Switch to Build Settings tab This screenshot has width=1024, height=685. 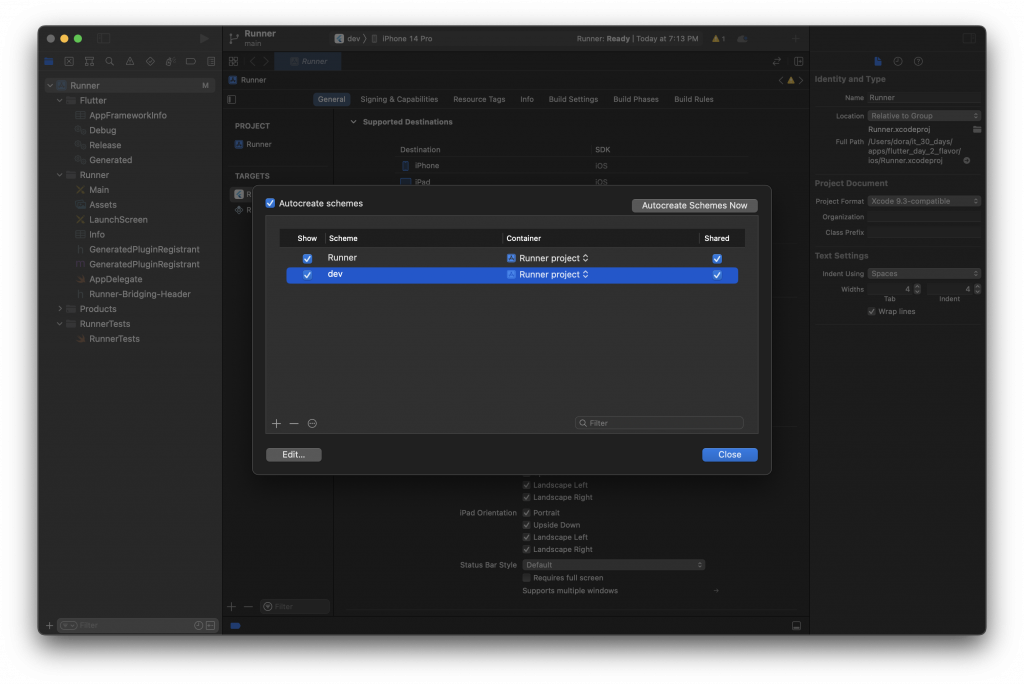[573, 99]
